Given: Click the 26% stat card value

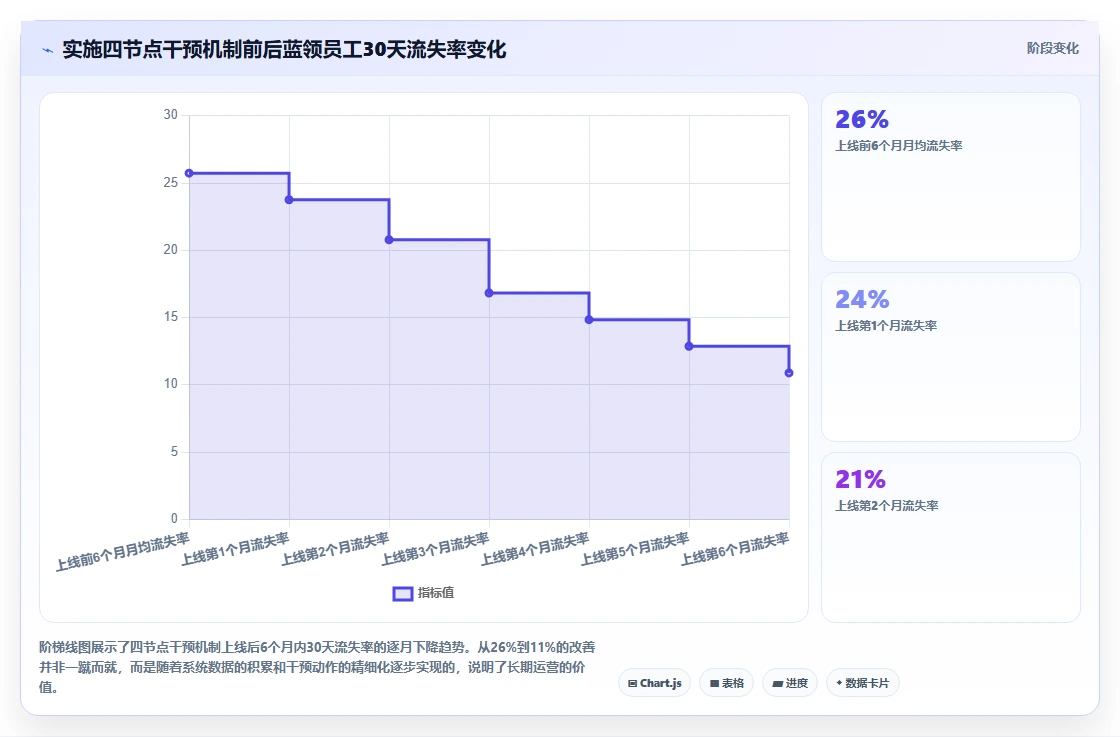Looking at the screenshot, I should (862, 119).
